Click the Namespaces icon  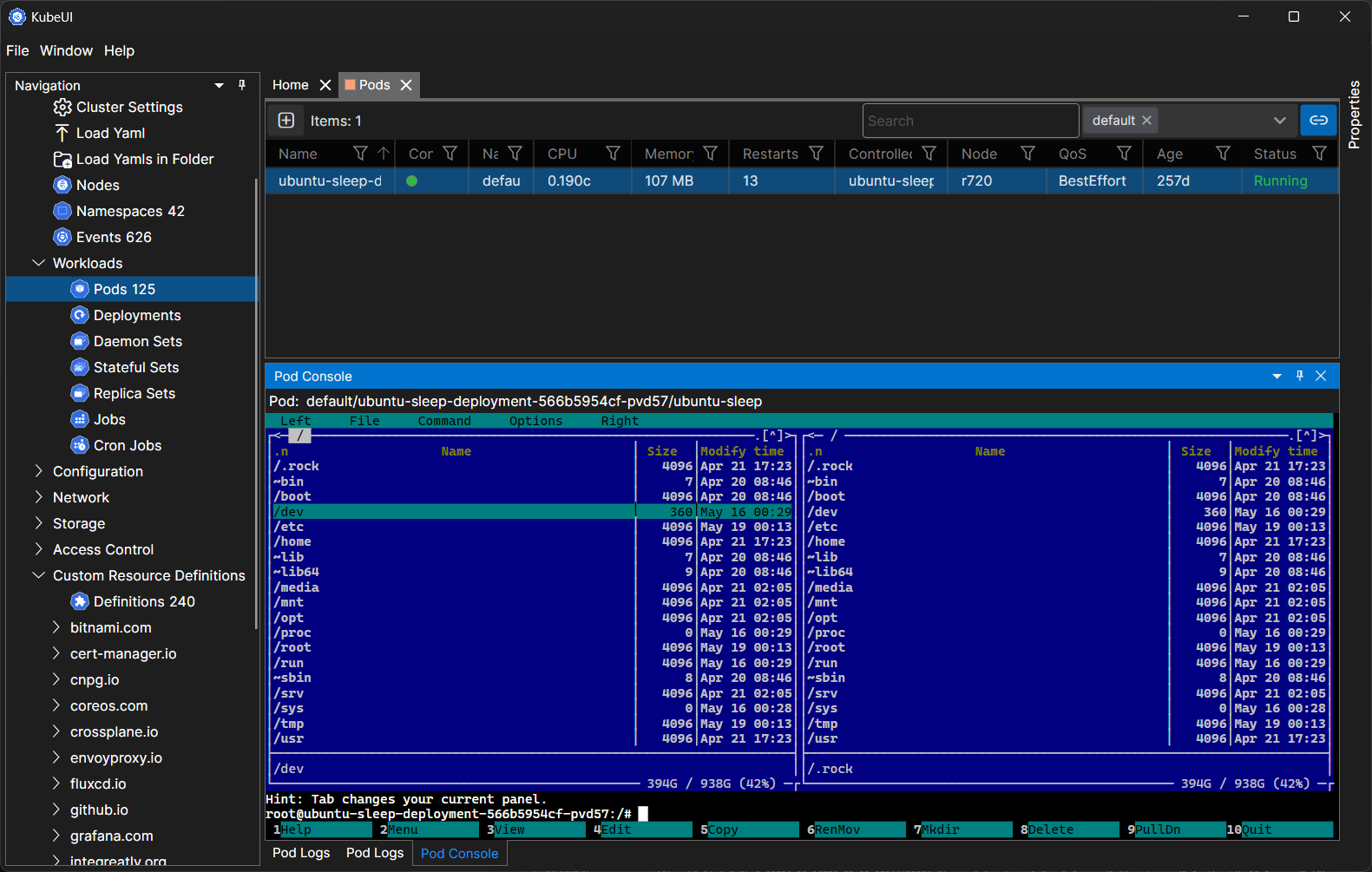click(x=62, y=211)
